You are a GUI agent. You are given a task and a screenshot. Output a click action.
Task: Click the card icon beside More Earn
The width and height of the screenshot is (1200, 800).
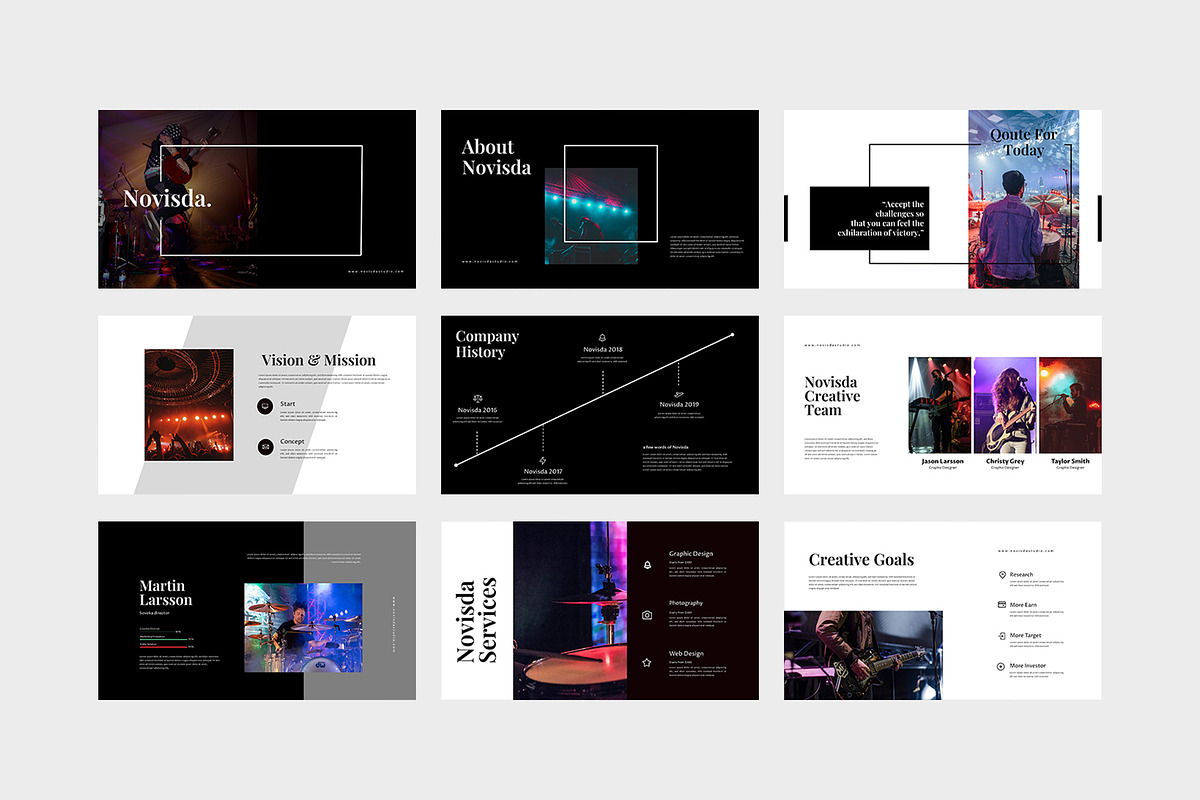(1001, 605)
